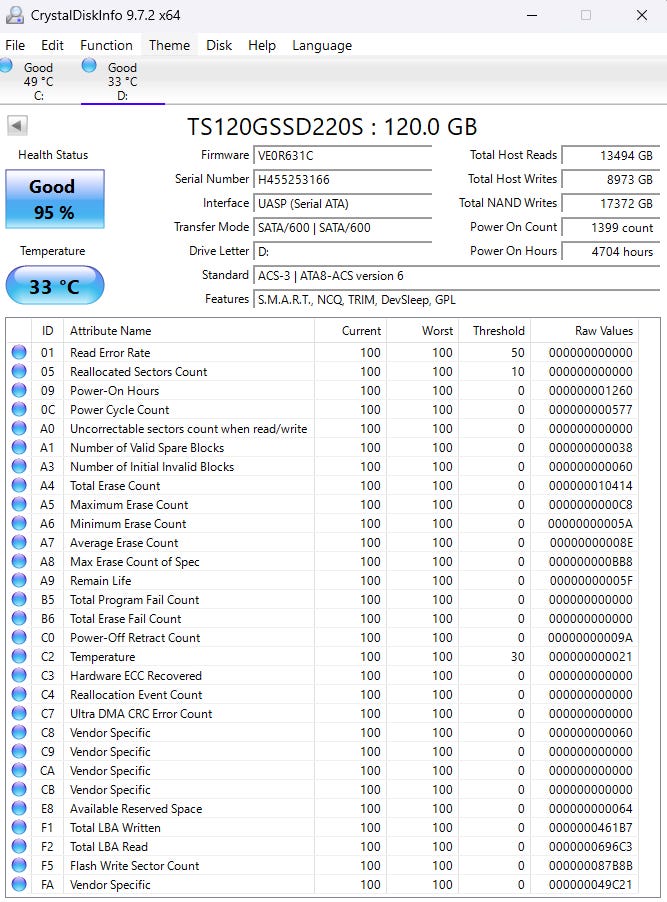Click status orb beside Total LBA Written
The image size is (667, 902).
[19, 828]
